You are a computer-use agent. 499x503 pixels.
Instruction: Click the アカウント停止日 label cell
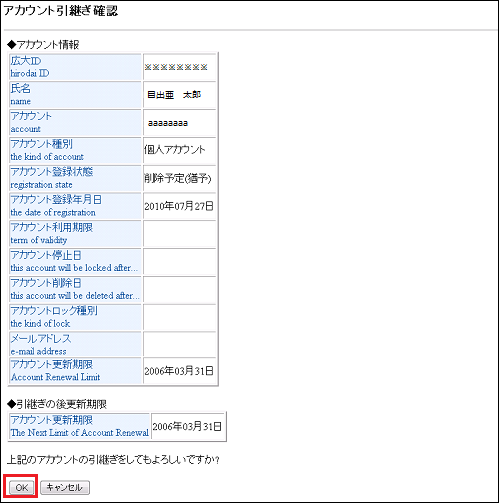[76, 262]
